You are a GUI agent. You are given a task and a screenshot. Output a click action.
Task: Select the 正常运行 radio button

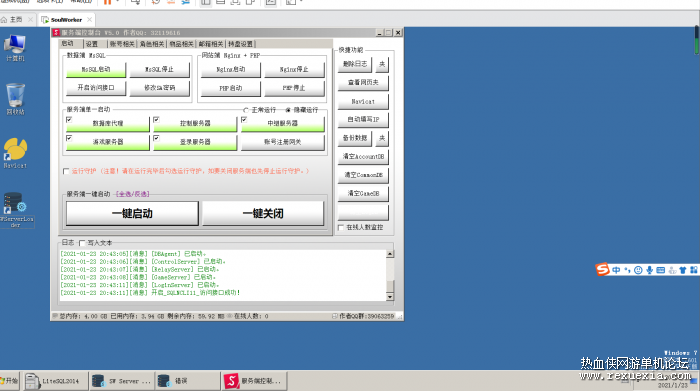[x=246, y=110]
